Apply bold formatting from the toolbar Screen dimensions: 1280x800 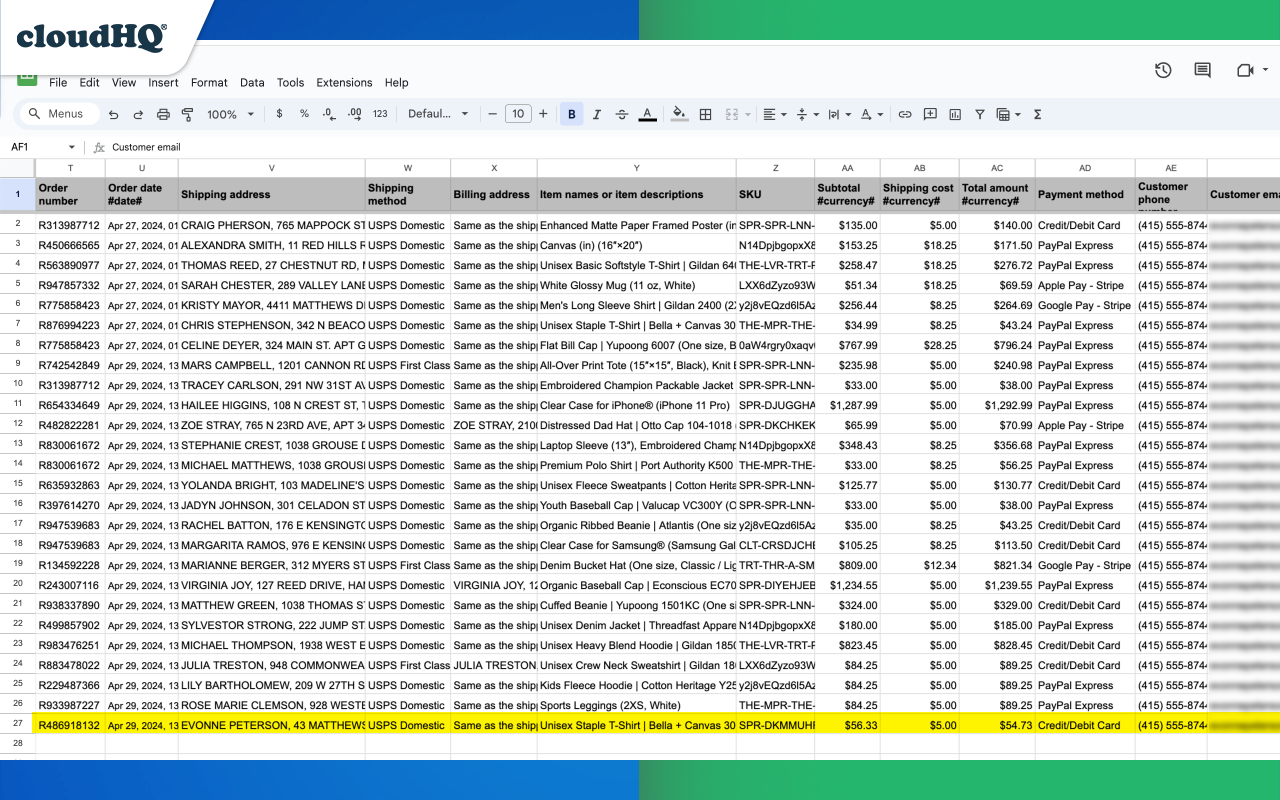571,114
